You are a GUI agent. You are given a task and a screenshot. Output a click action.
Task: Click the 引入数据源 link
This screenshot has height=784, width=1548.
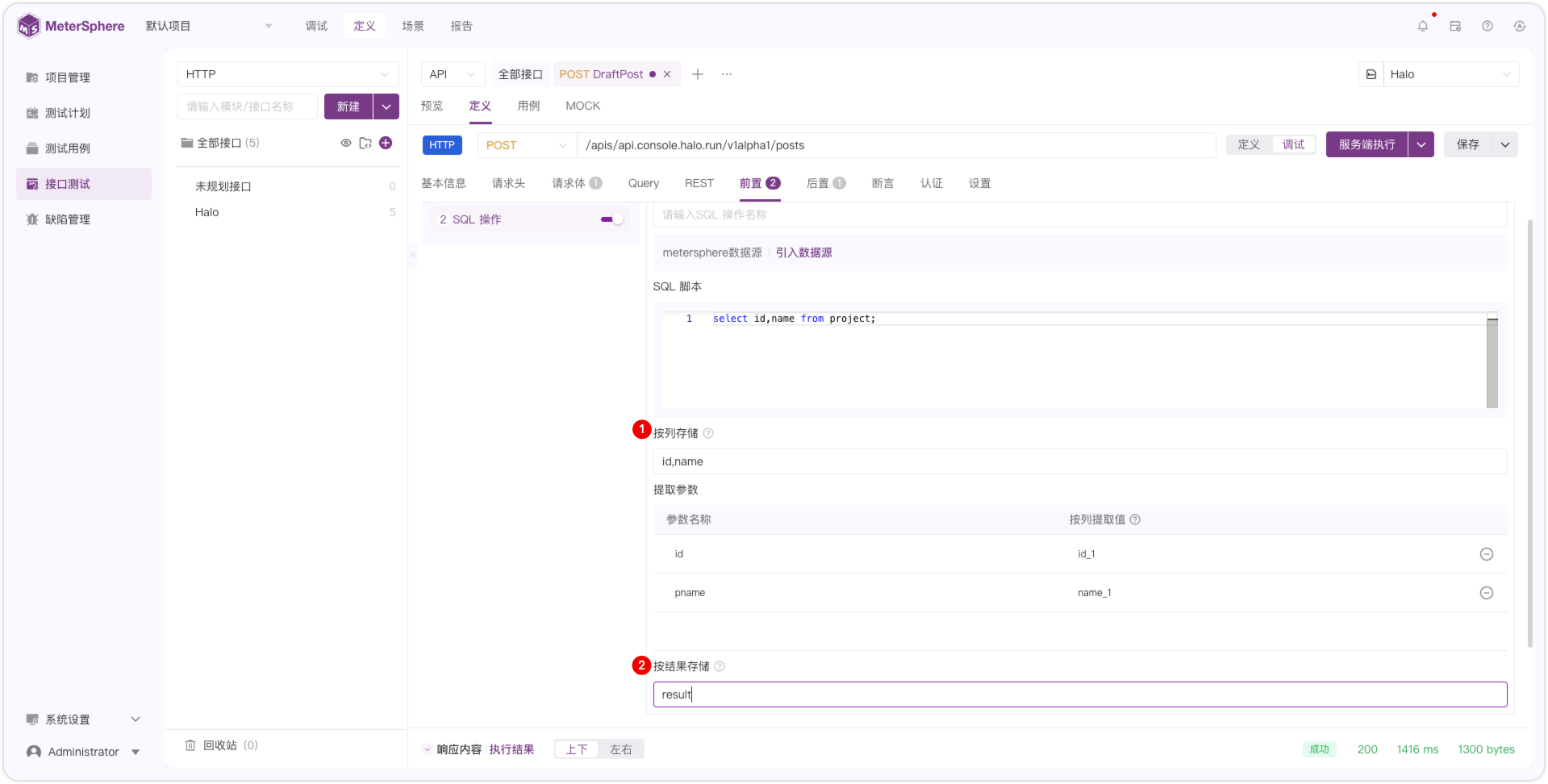click(x=803, y=252)
